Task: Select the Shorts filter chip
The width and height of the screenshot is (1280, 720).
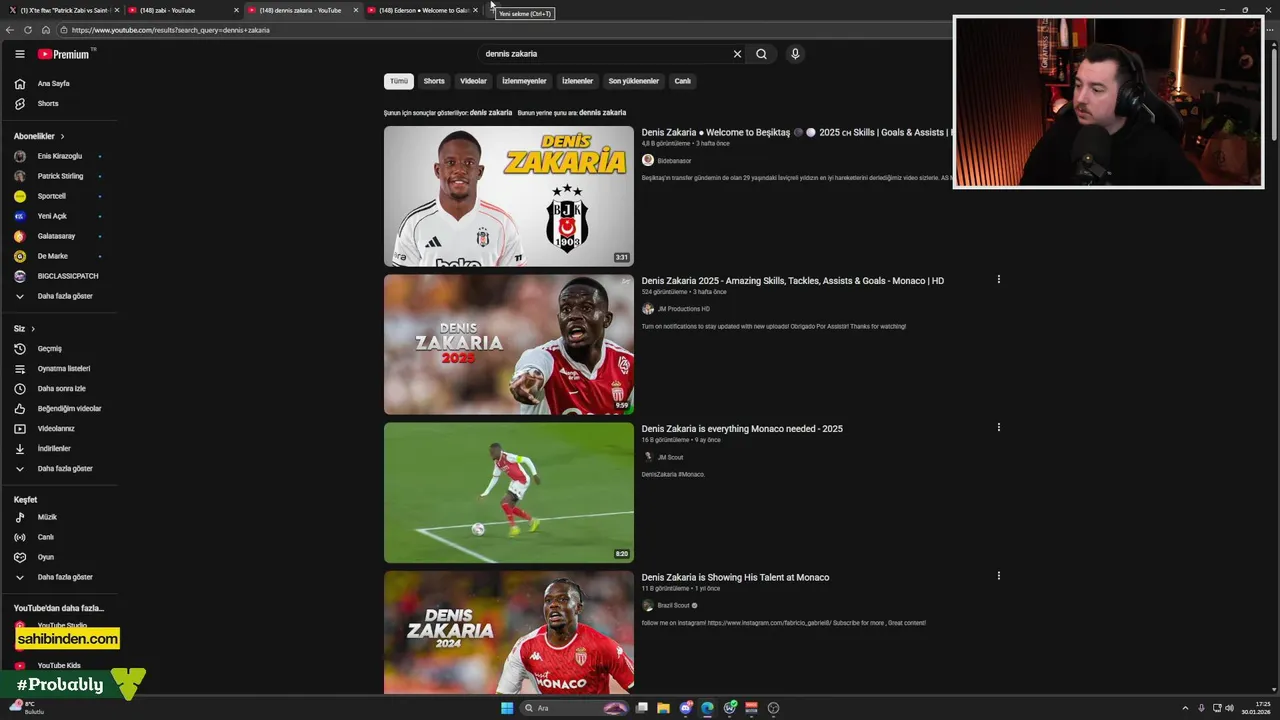Action: click(x=434, y=81)
